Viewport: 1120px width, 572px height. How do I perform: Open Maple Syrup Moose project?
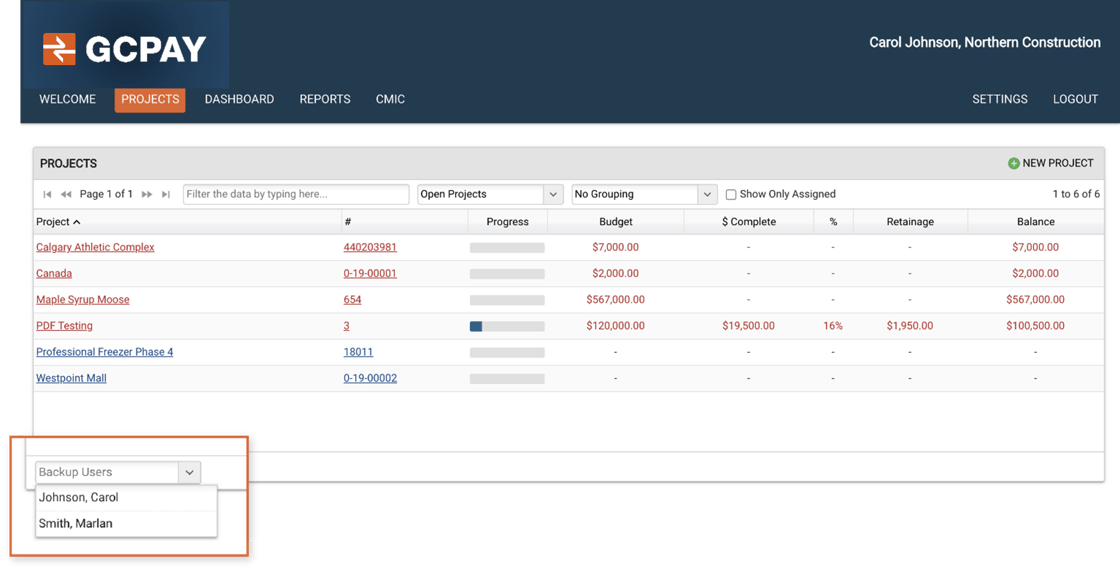point(83,300)
